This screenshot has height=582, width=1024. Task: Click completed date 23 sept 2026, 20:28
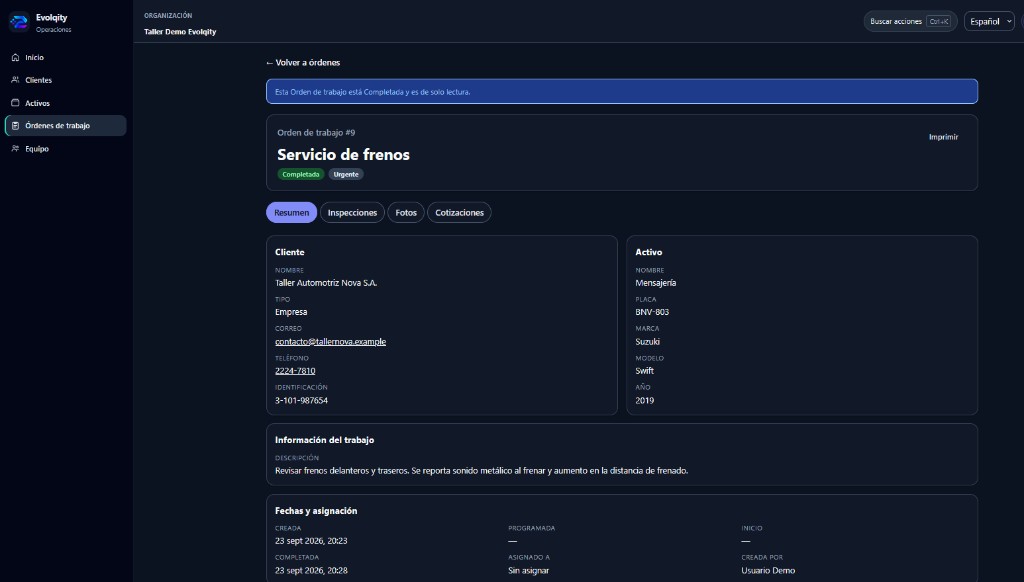pos(311,570)
